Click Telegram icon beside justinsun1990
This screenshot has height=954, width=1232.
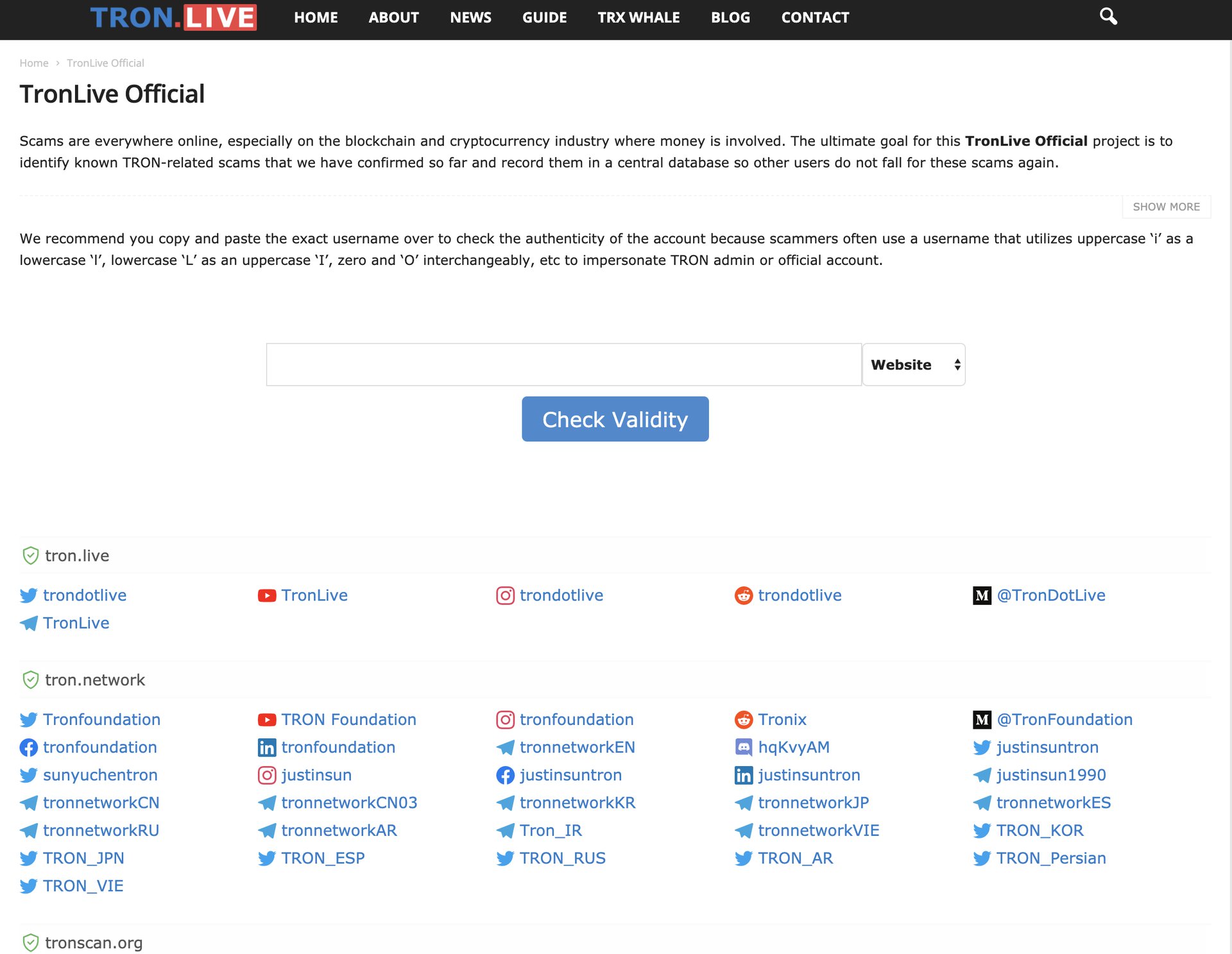[x=982, y=775]
